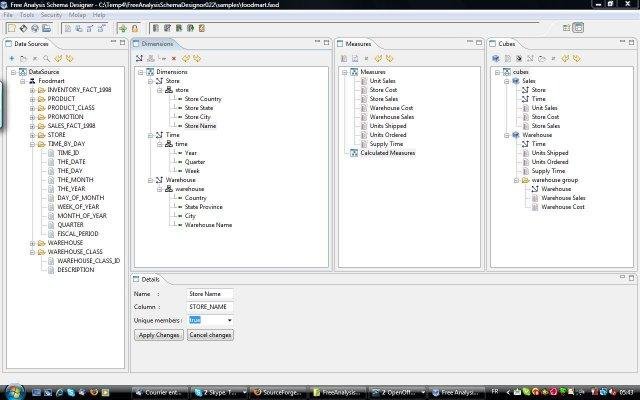Select State Province level in Dimensions
The image size is (640, 400).
click(203, 207)
